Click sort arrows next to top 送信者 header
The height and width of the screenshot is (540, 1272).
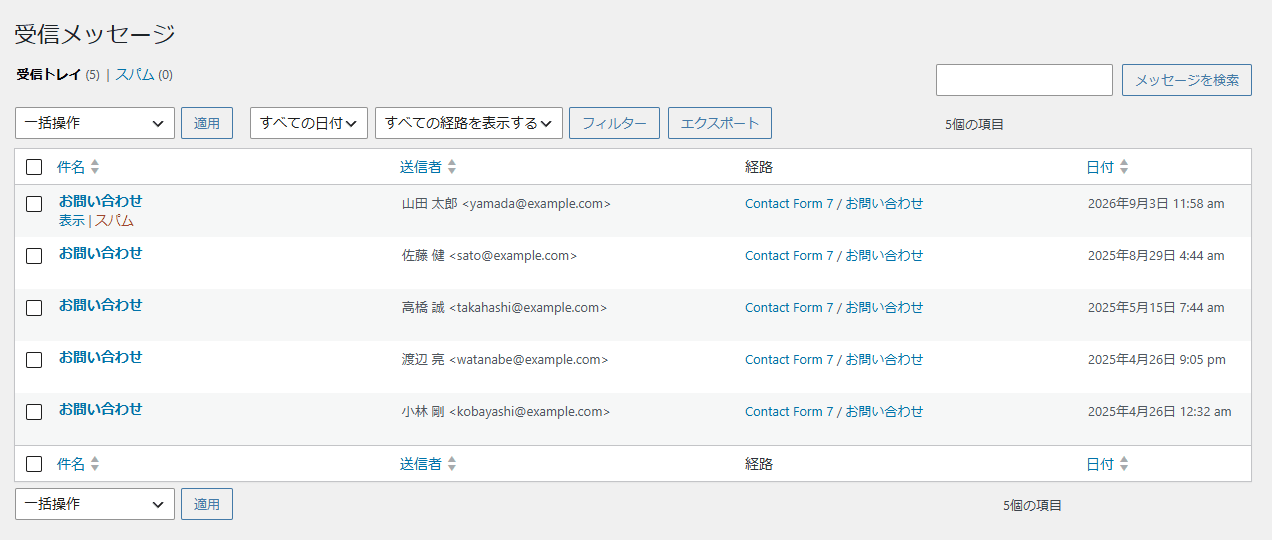coord(452,167)
